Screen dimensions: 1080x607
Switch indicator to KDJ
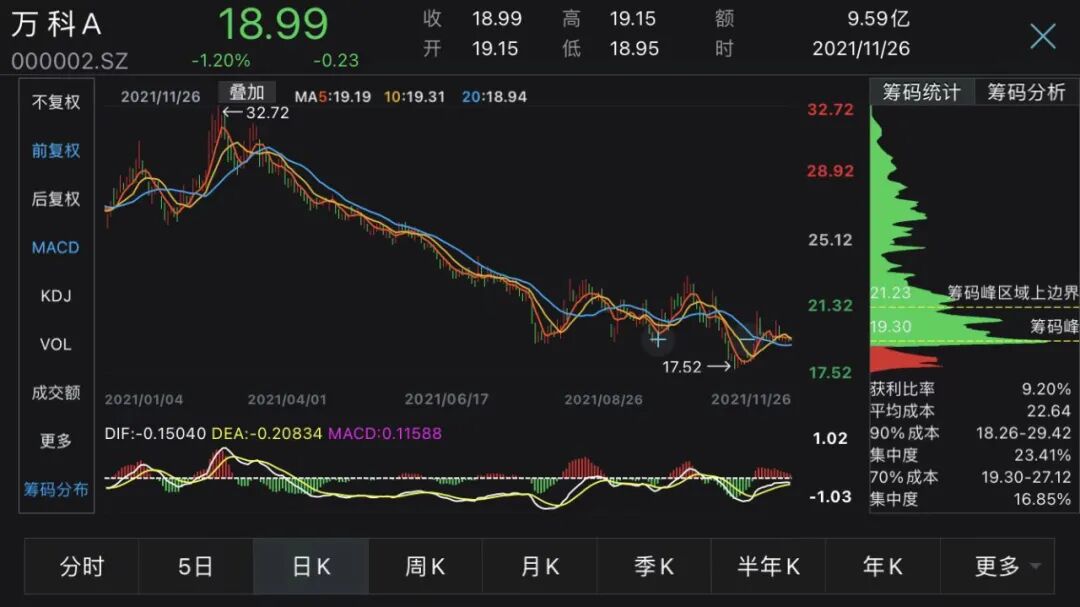pos(56,296)
